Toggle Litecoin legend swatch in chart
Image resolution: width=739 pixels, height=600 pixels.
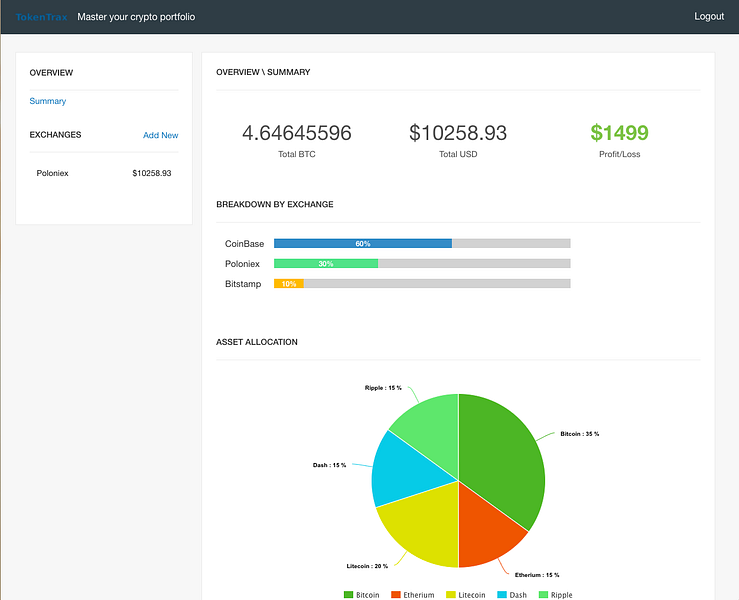pos(451,595)
